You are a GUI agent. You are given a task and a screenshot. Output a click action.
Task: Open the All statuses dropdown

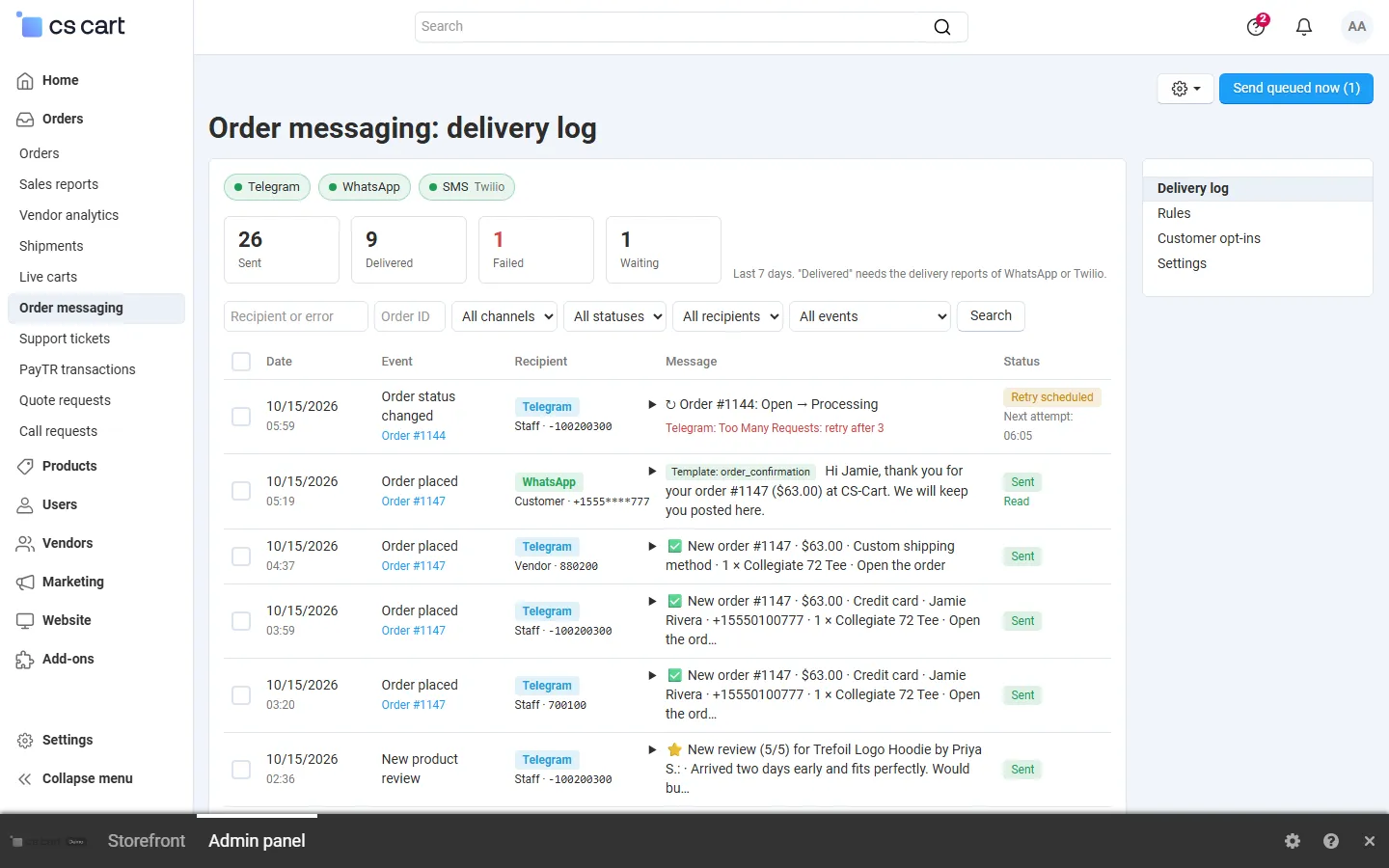click(x=616, y=316)
